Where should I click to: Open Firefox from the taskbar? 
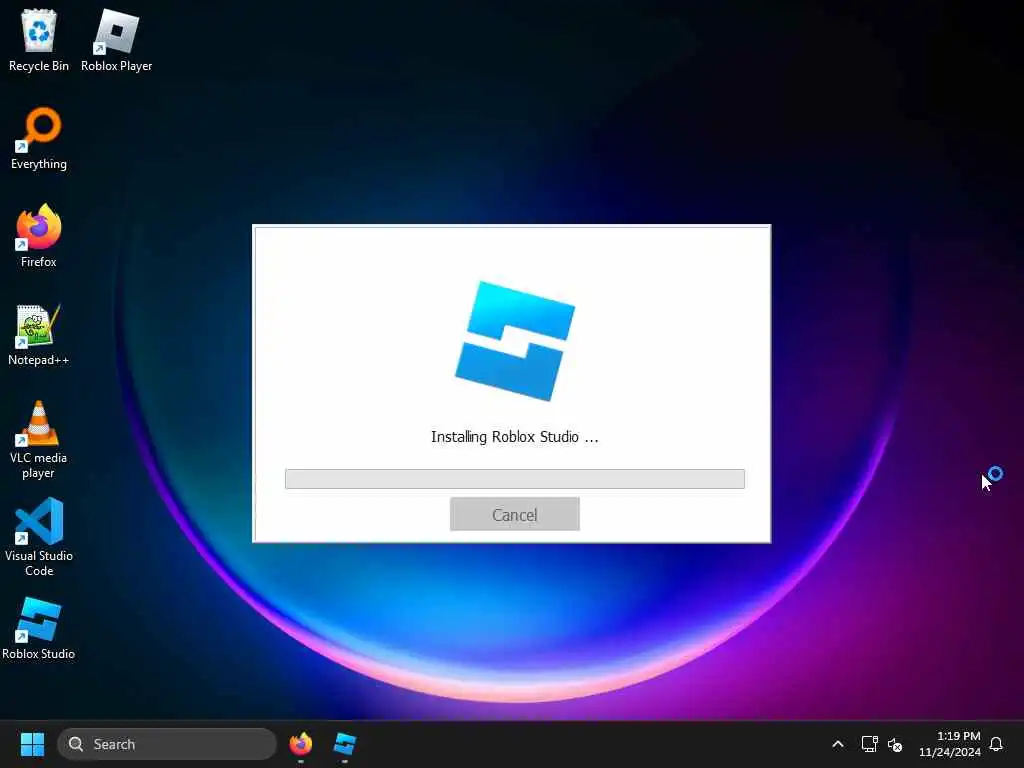coord(300,744)
